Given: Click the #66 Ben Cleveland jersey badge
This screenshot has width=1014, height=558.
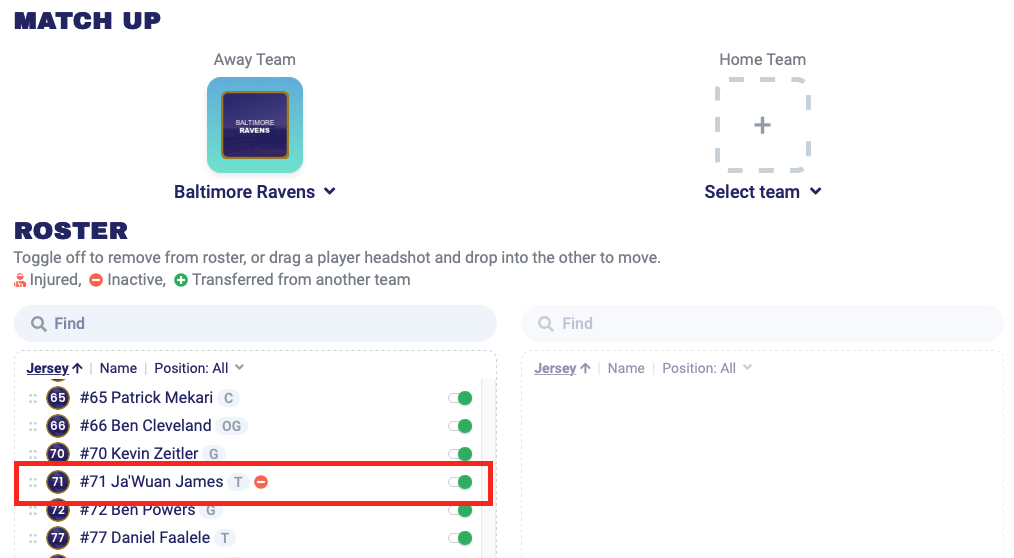Looking at the screenshot, I should (58, 426).
